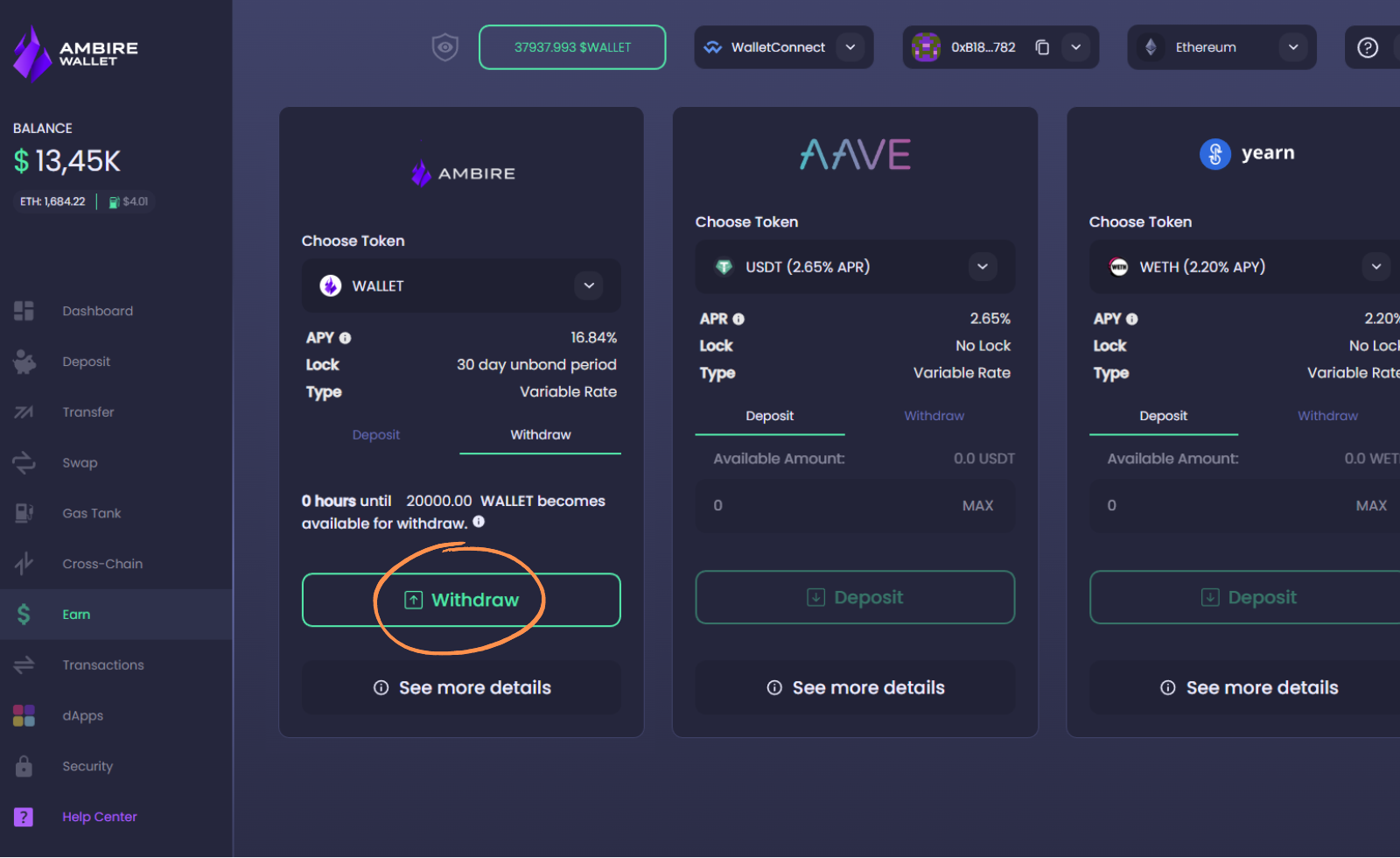Expand the WalletConnect dropdown
1400x858 pixels.
[x=850, y=47]
